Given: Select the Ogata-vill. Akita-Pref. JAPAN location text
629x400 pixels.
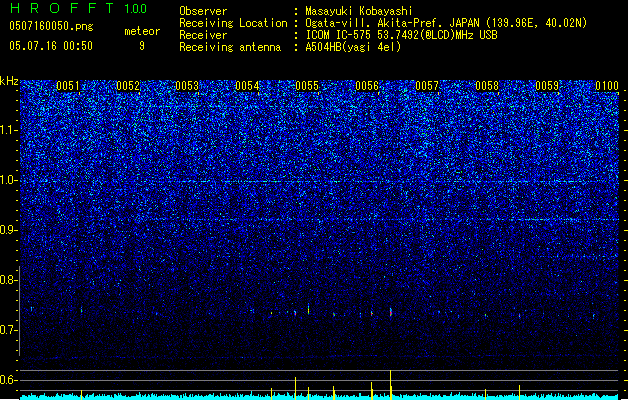Looking at the screenshot, I should tap(446, 23).
